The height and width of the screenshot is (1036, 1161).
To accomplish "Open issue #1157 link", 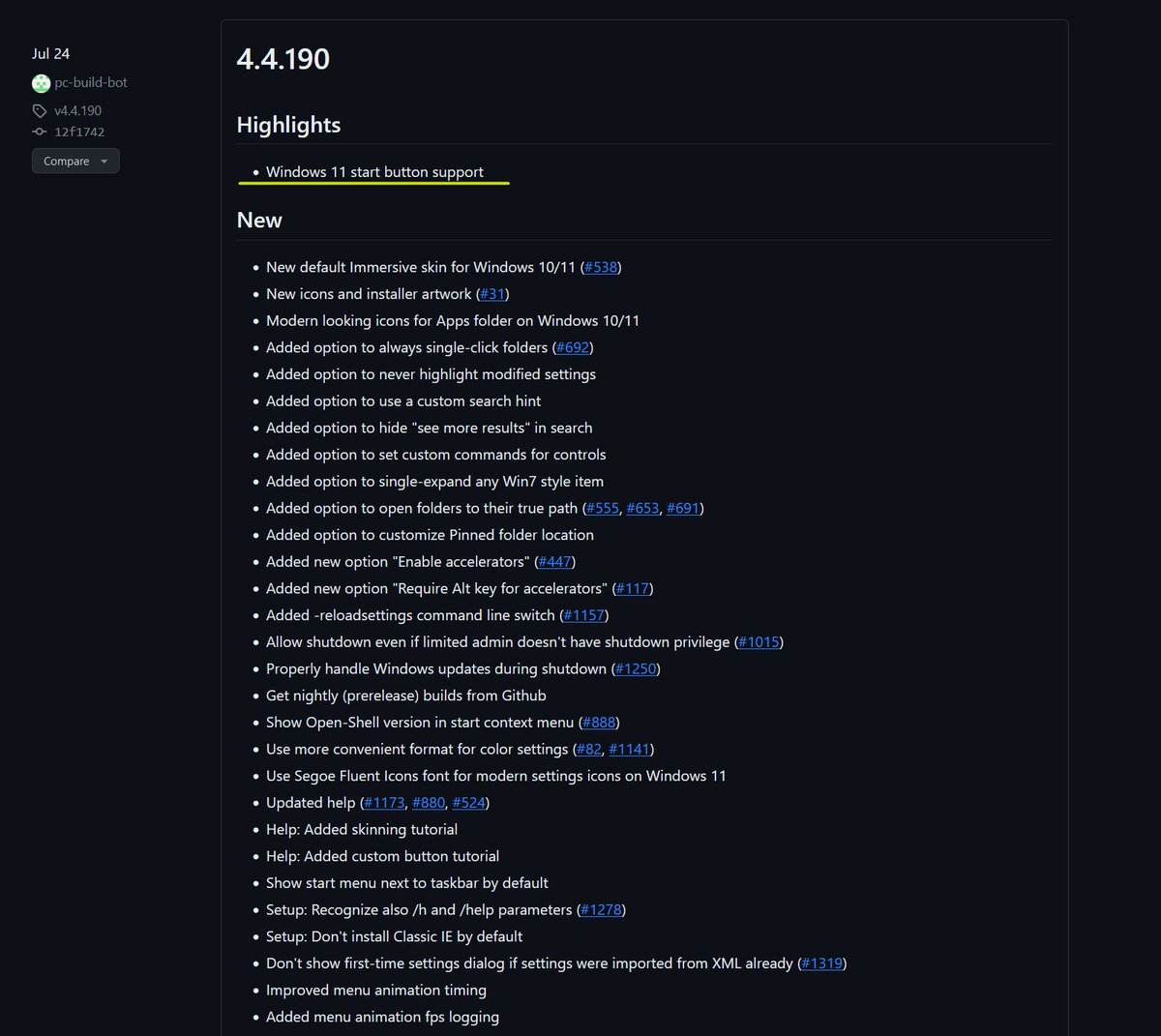I will [583, 615].
